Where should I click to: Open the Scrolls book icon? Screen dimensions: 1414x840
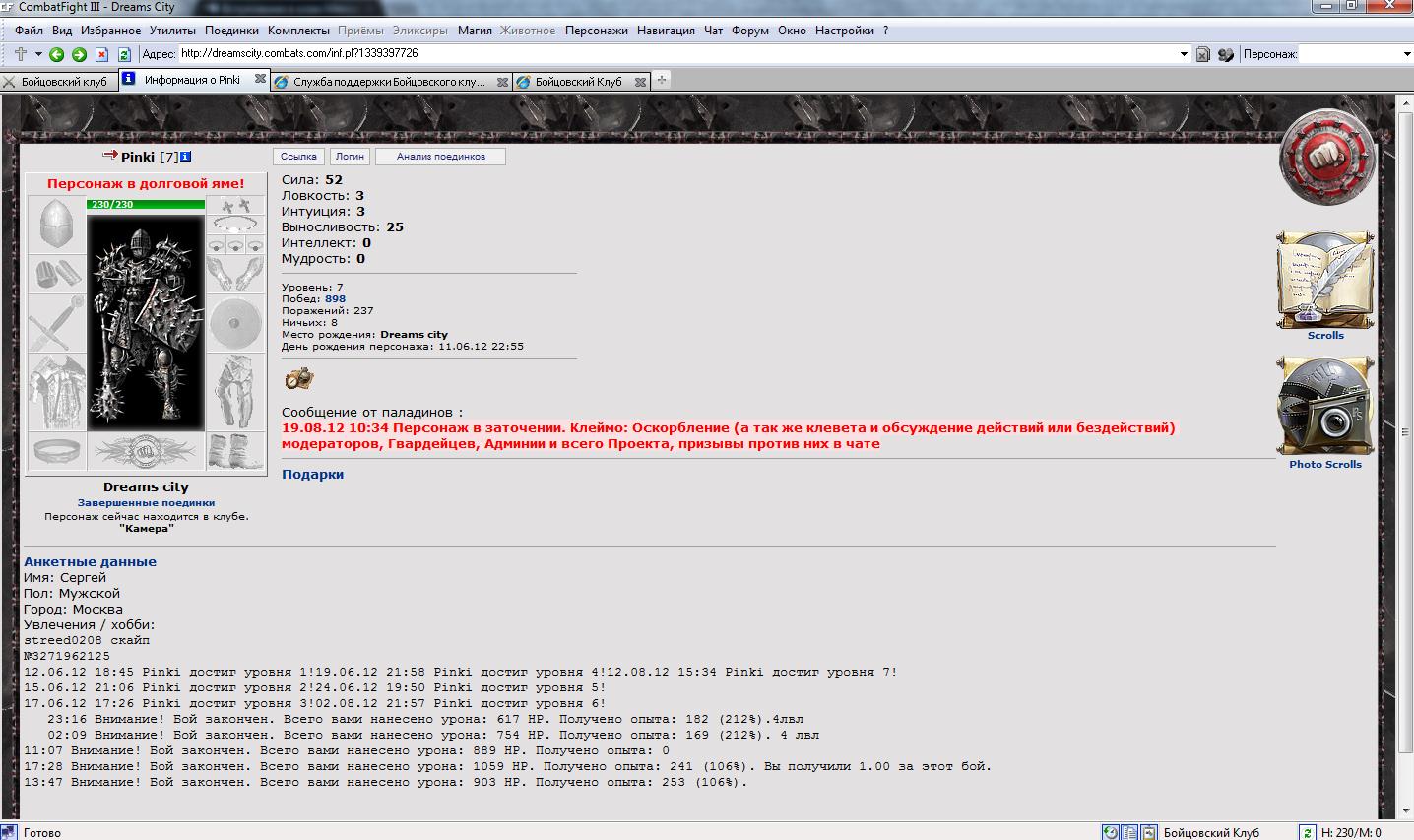click(1325, 280)
